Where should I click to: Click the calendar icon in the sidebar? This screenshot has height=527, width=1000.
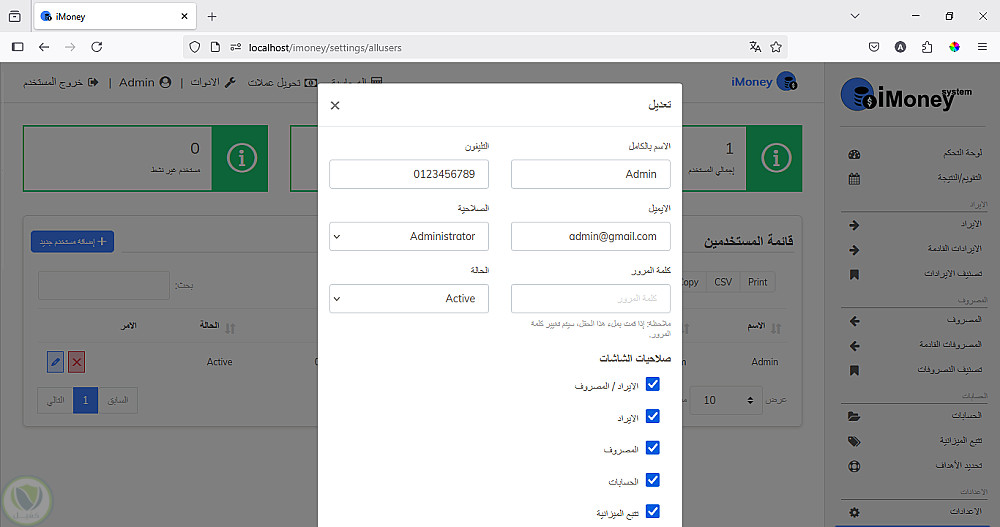[x=855, y=179]
